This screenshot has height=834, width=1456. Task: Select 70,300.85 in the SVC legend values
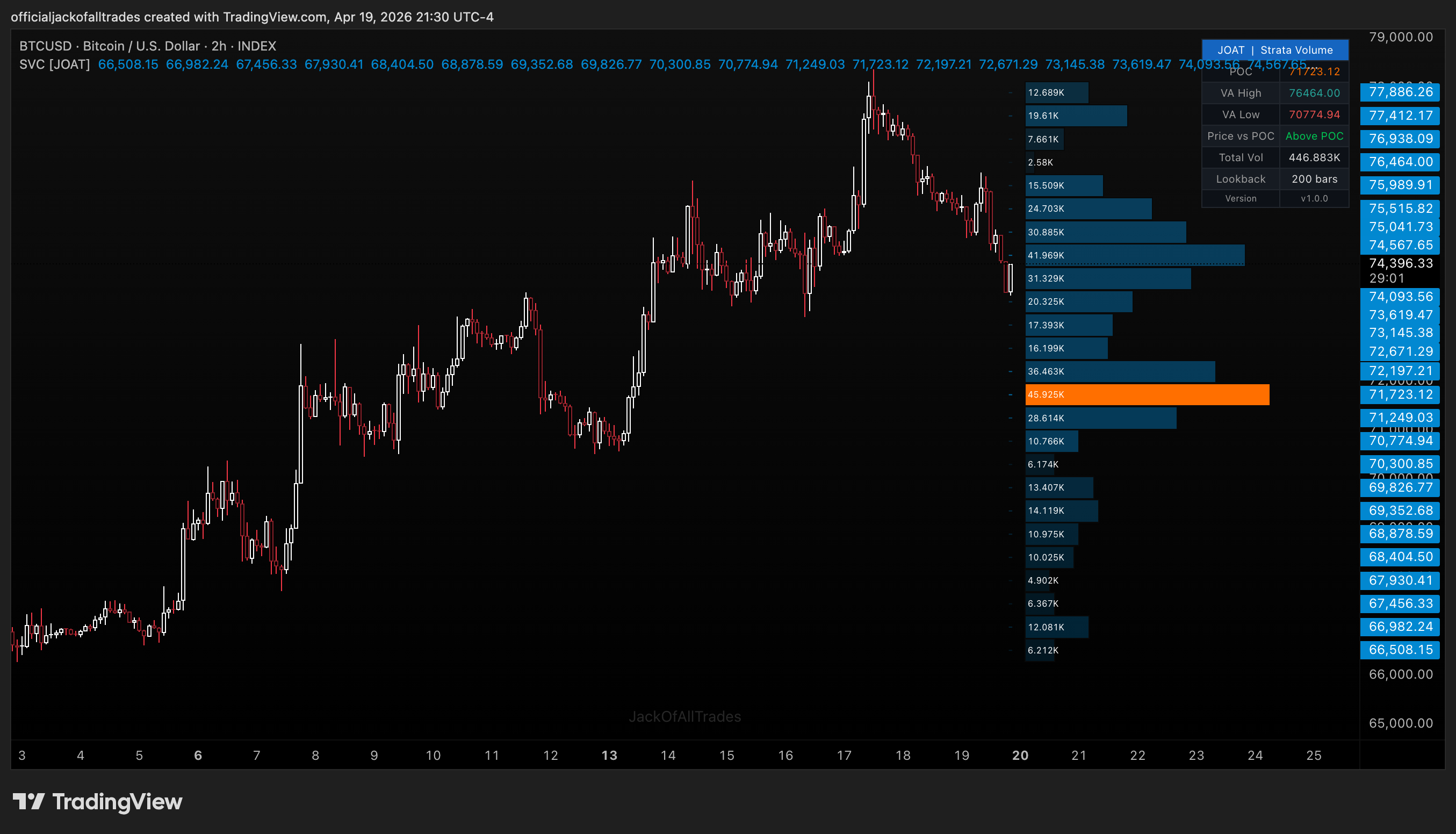680,64
